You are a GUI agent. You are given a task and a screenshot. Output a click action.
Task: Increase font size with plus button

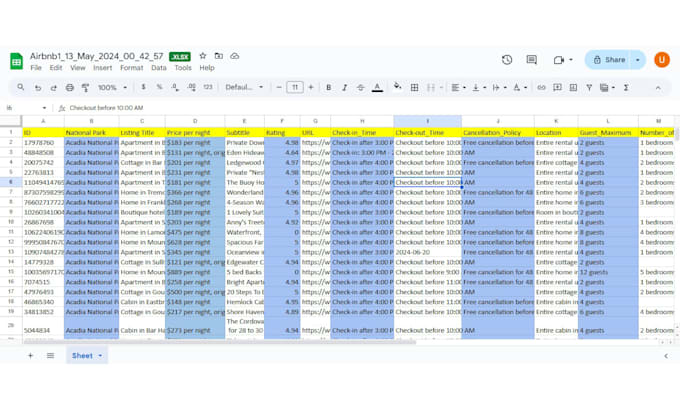click(x=311, y=87)
